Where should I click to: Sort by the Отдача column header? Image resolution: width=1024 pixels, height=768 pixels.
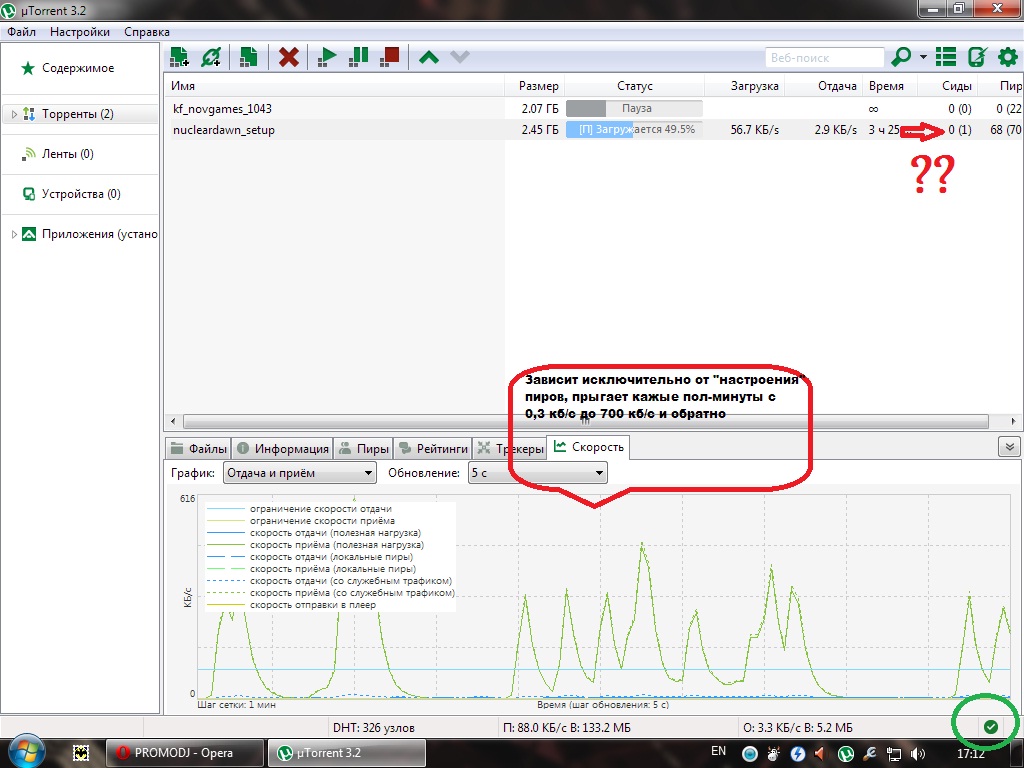[x=824, y=86]
